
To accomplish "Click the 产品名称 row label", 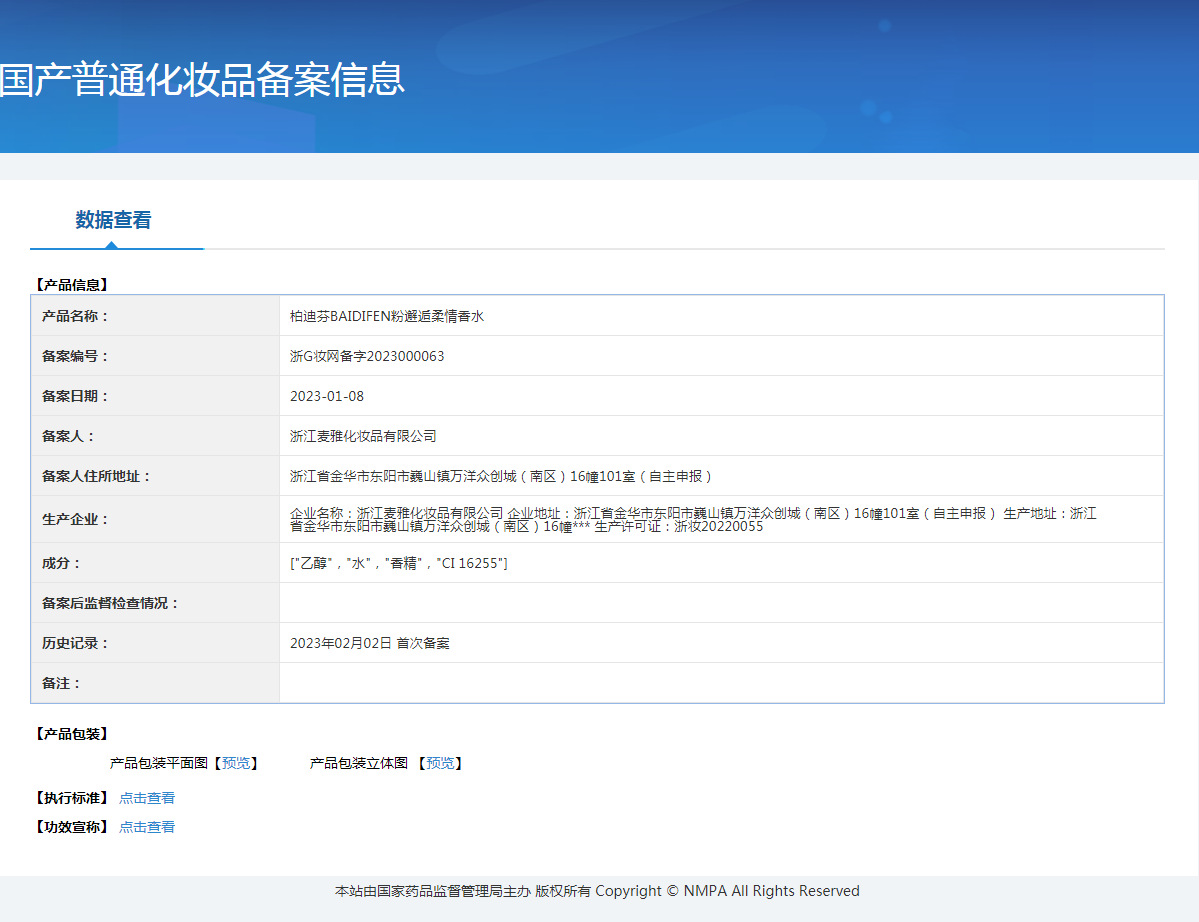I will 75,316.
